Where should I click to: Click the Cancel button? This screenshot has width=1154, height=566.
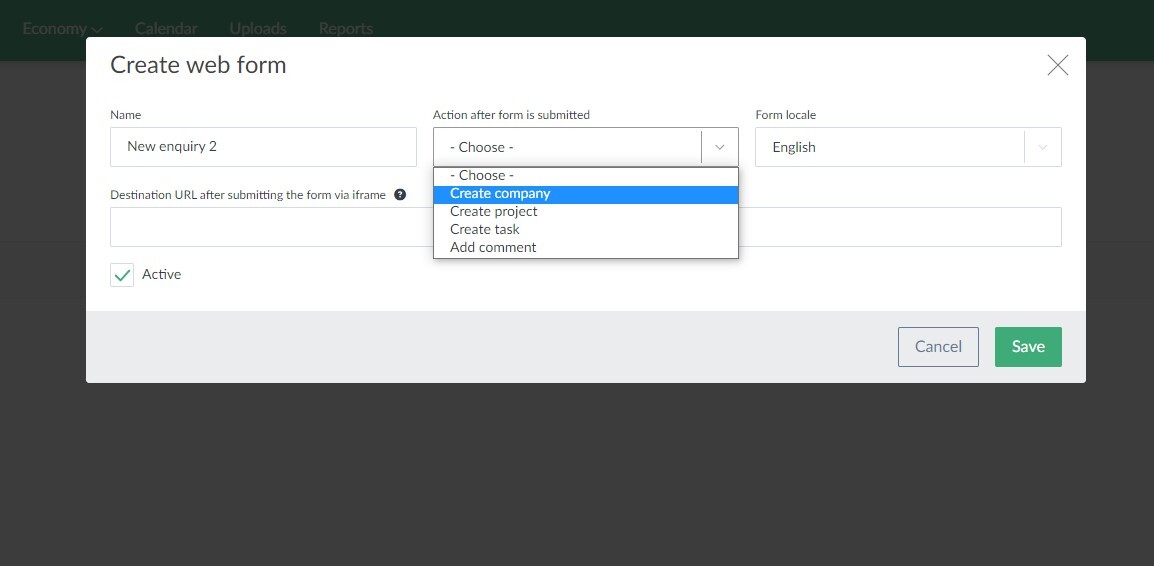point(938,347)
